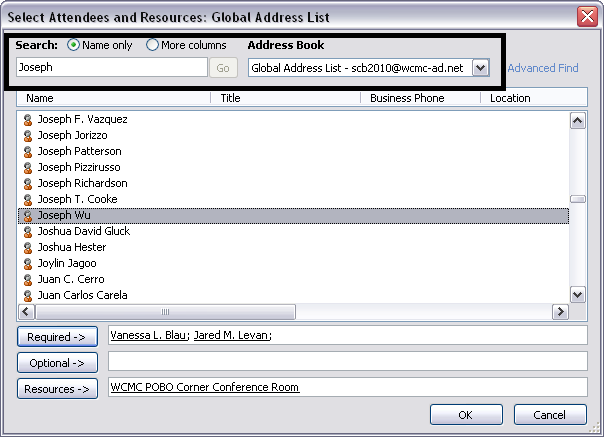The width and height of the screenshot is (604, 437).
Task: Click the person icon for Juan Carlos Carela
Action: tap(28, 295)
